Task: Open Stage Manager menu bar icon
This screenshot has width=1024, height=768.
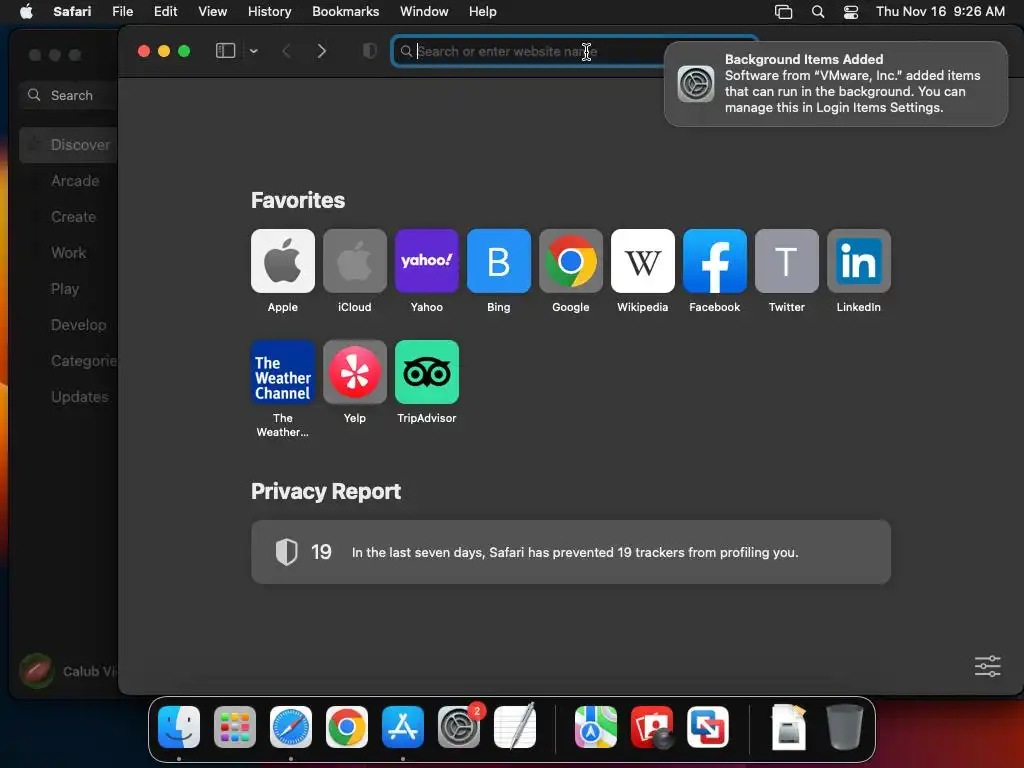Action: pyautogui.click(x=783, y=12)
